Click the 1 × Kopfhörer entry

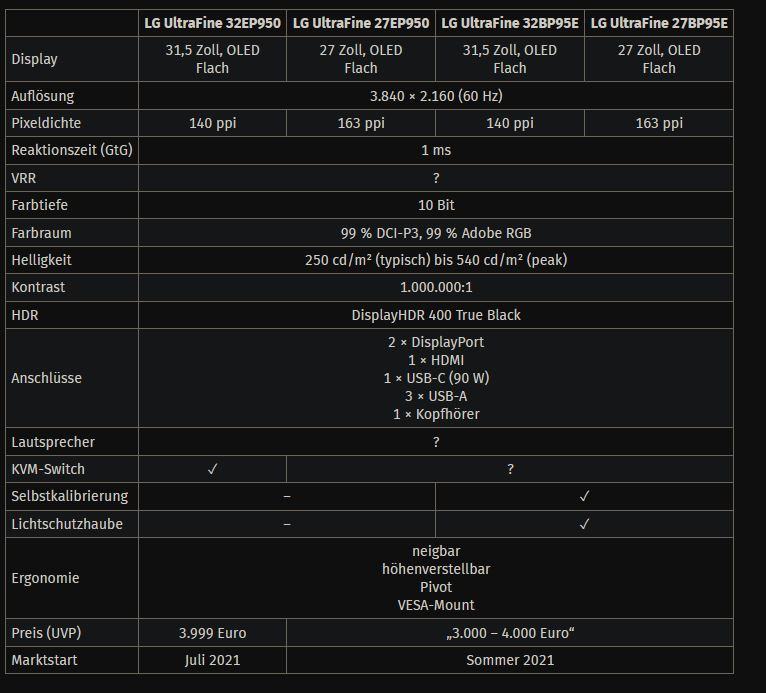[436, 414]
